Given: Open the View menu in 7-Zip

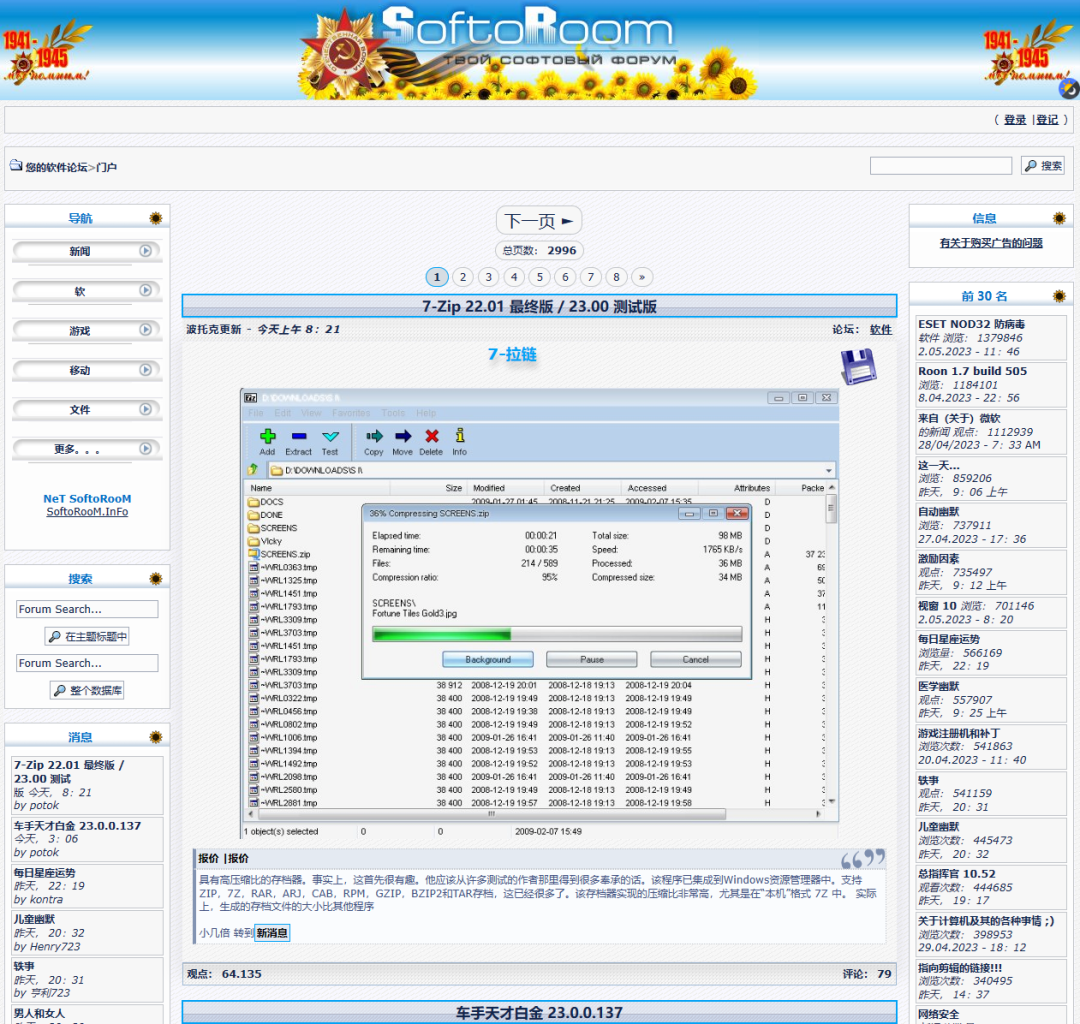Looking at the screenshot, I should [x=311, y=413].
